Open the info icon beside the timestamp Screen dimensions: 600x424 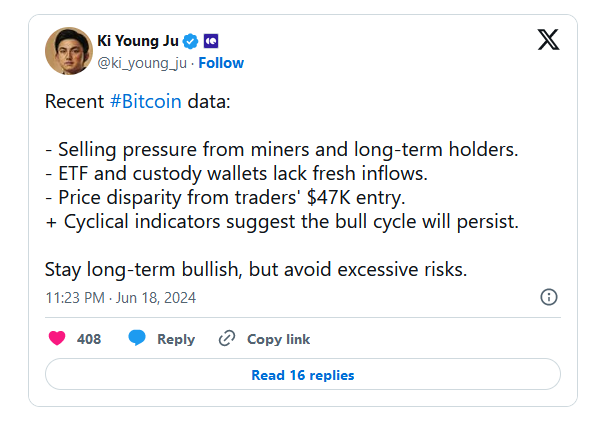(549, 297)
